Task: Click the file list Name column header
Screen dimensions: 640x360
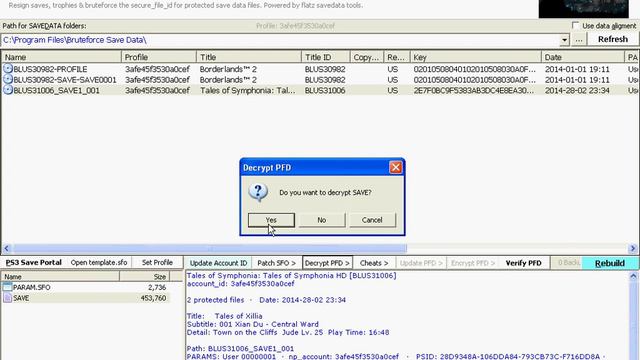Action: click(60, 276)
